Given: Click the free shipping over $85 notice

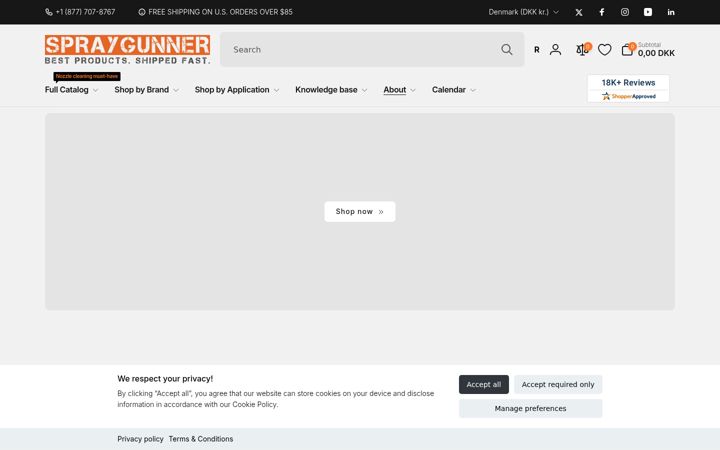Looking at the screenshot, I should 215,12.
